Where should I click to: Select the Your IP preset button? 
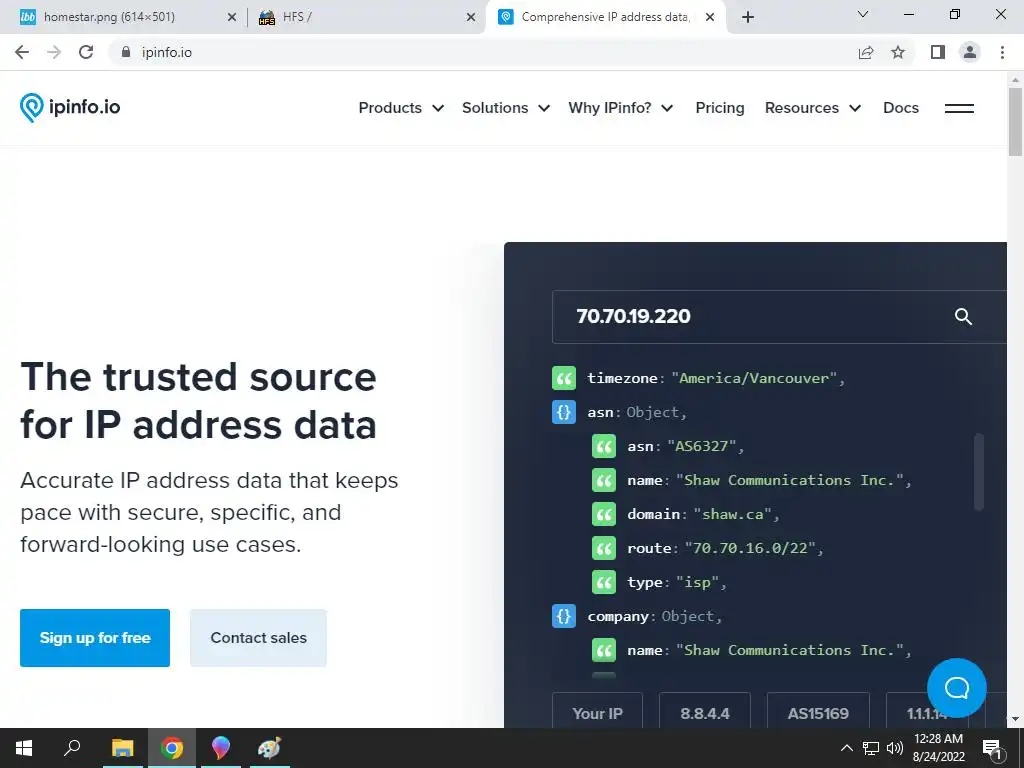(x=598, y=713)
